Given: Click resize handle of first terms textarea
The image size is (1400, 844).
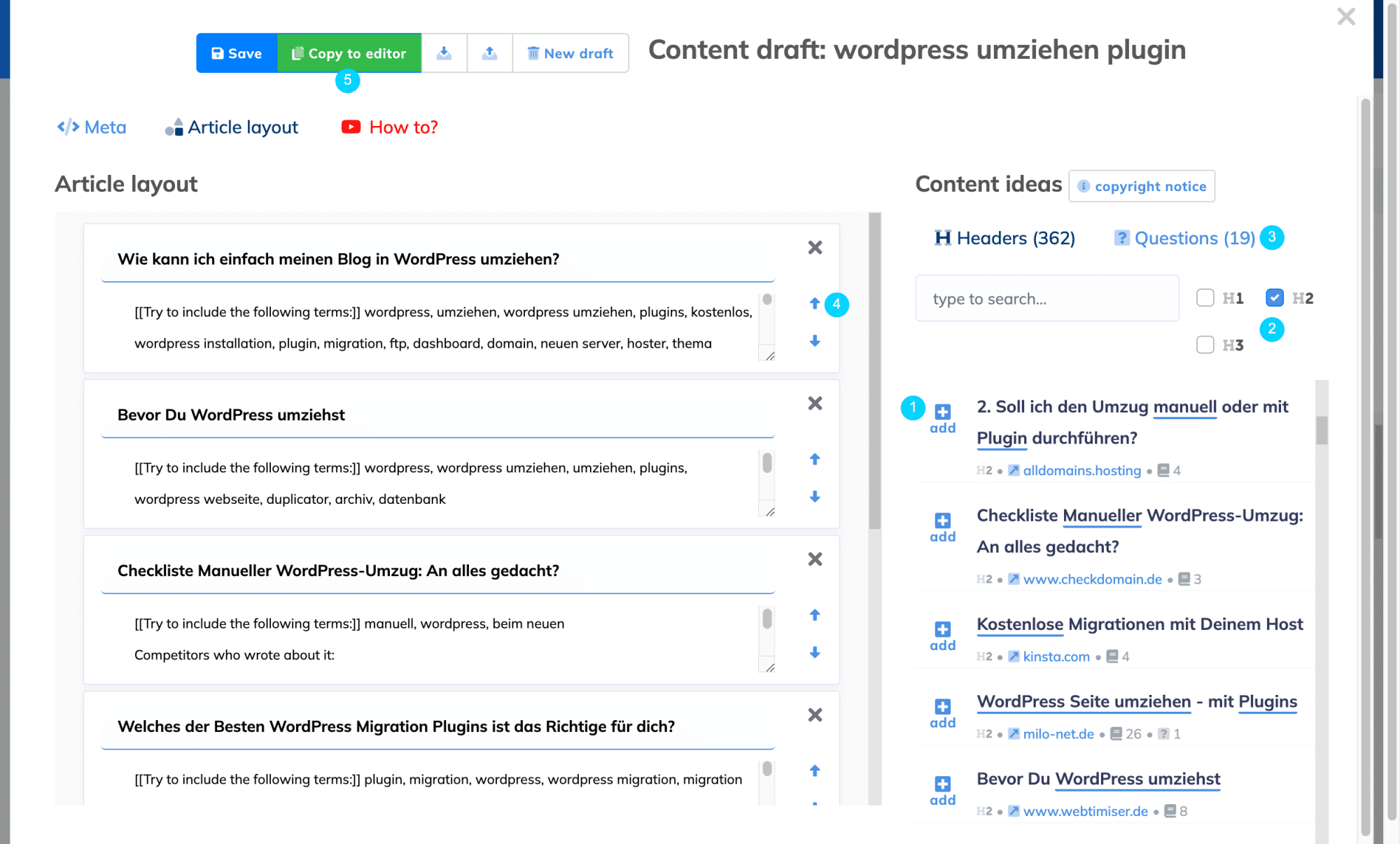Looking at the screenshot, I should (770, 356).
